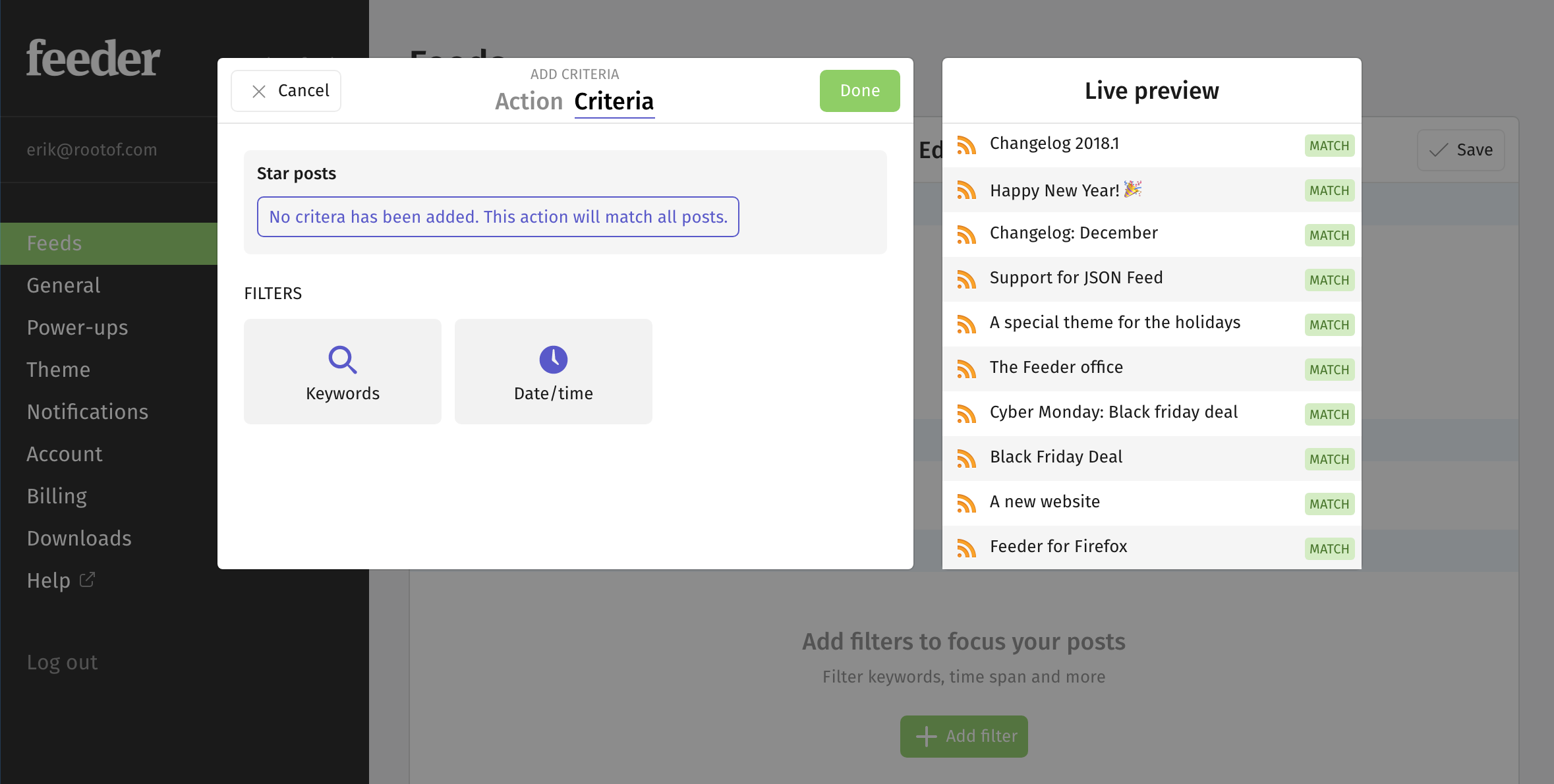Screen dimensions: 1554x784
Task: Click MATCH badge for Support for JSON Feed
Action: pos(1329,280)
